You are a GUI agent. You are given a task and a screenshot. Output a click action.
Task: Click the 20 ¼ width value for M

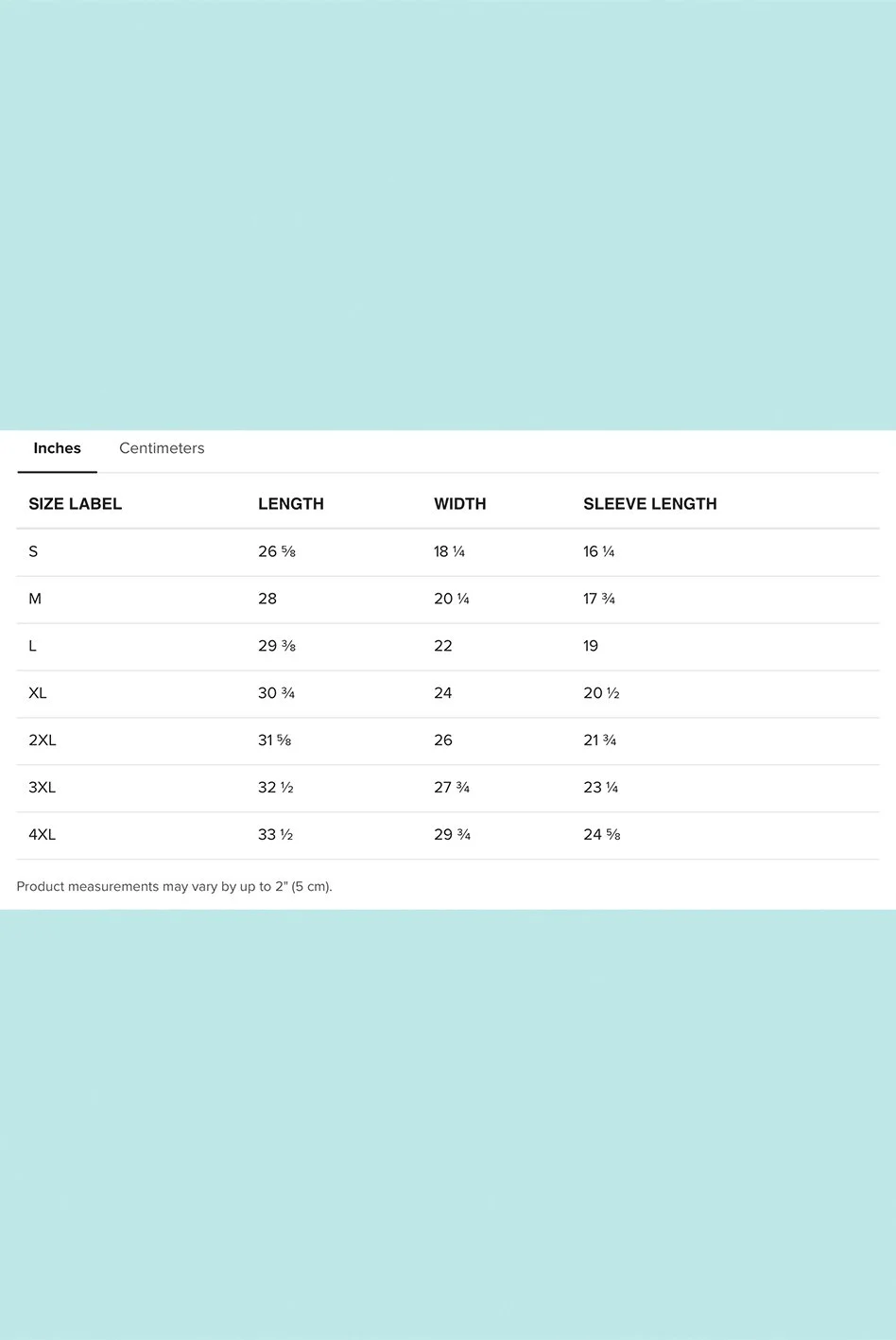click(452, 599)
